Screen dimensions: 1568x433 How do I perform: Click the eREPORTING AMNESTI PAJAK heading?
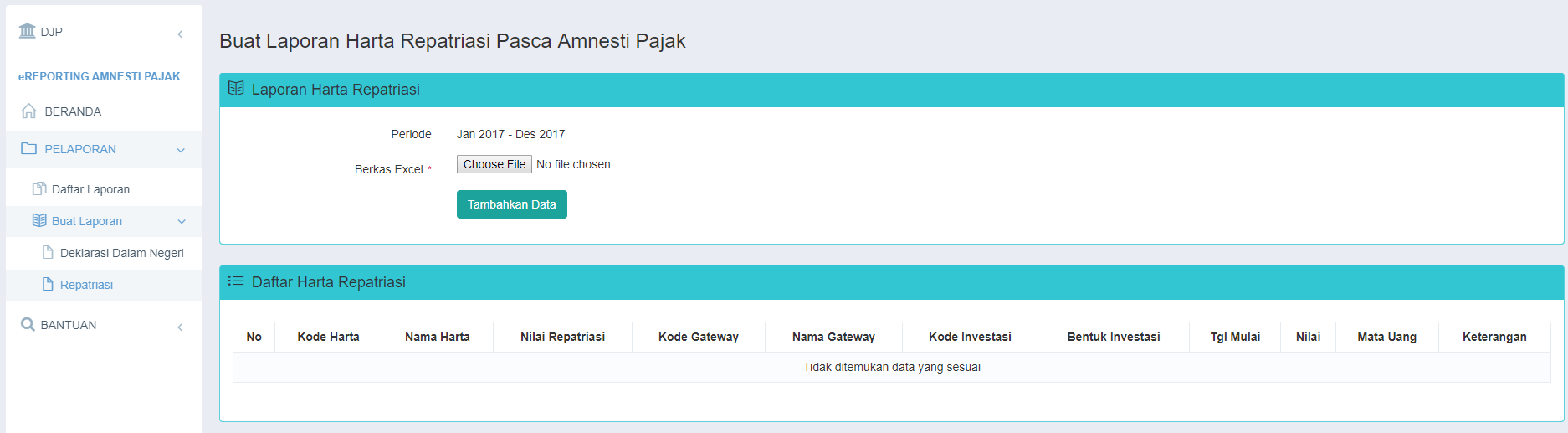100,76
